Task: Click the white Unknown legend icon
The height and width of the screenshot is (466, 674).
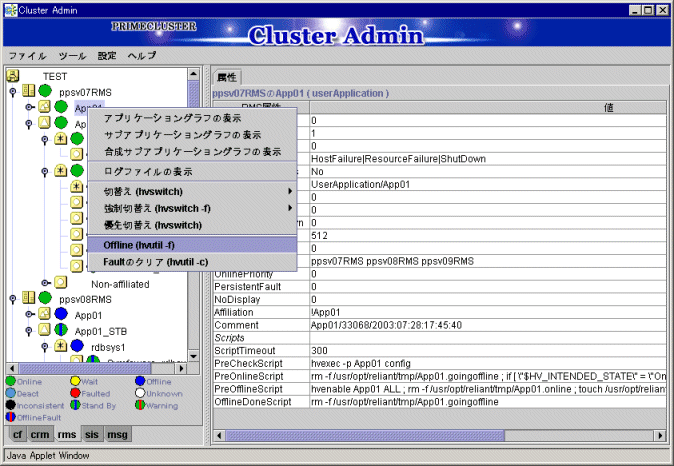Action: click(140, 393)
